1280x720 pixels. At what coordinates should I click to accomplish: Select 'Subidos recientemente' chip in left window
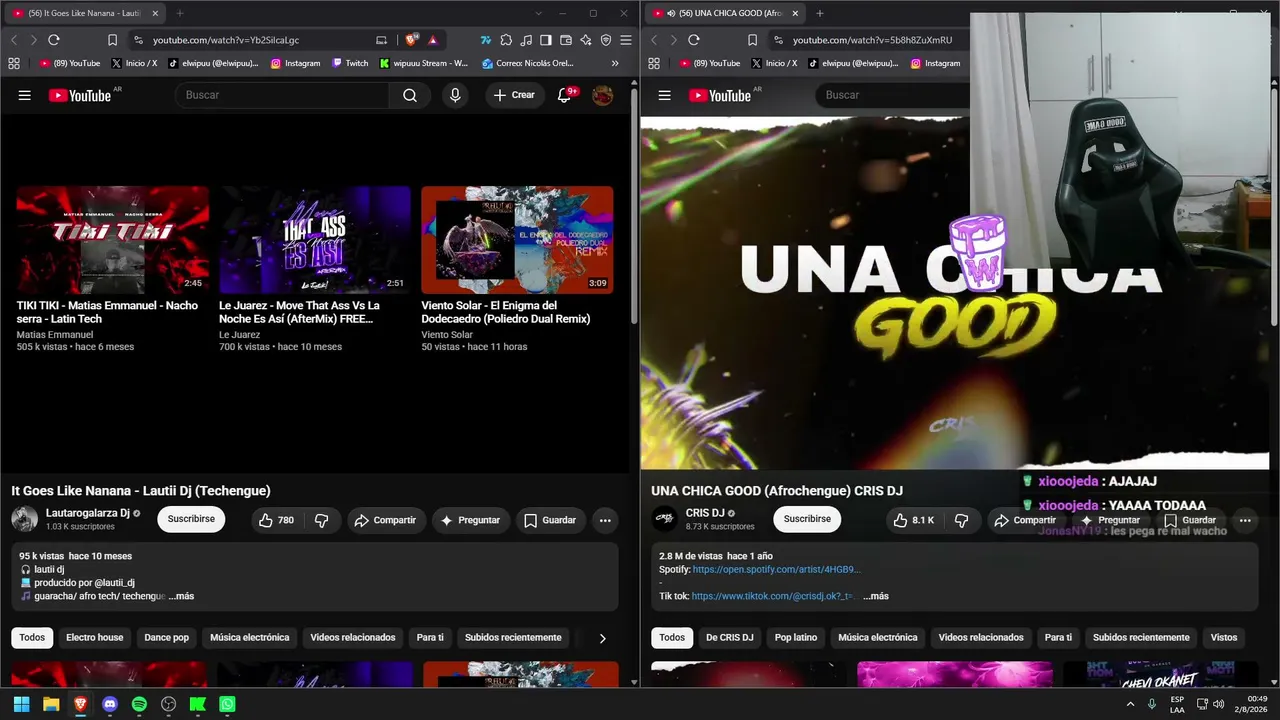point(513,638)
